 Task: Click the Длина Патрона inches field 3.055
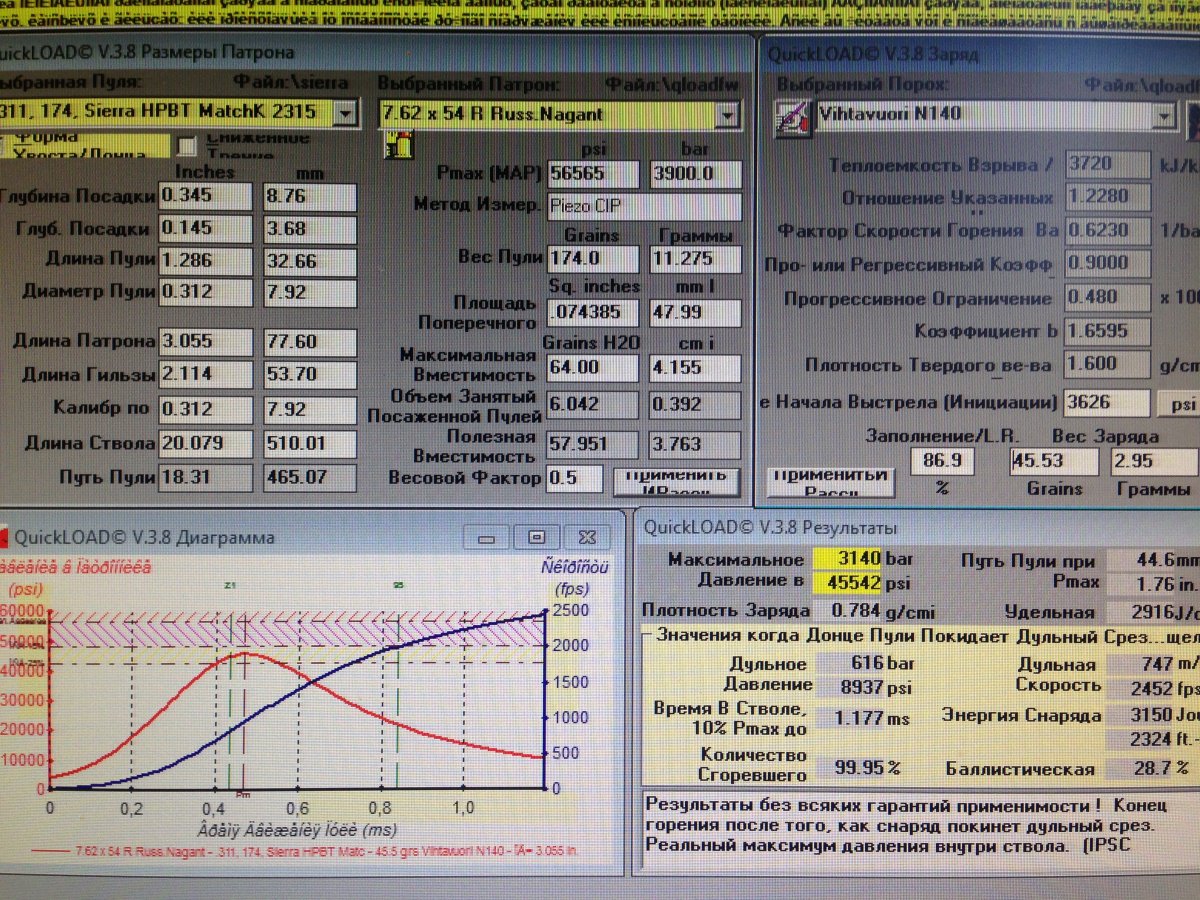pos(206,342)
